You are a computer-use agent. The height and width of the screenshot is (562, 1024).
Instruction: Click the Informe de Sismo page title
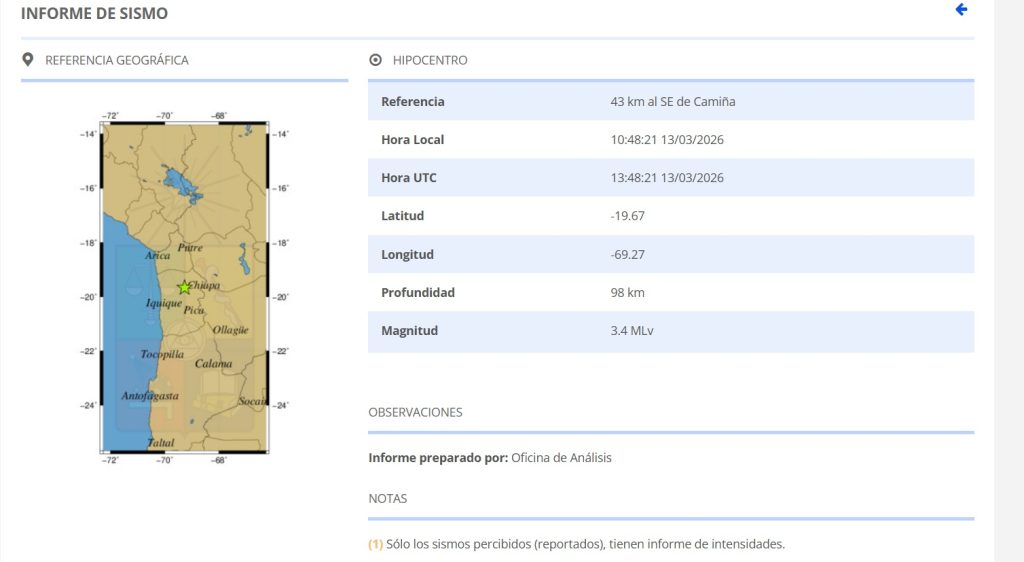pos(94,14)
